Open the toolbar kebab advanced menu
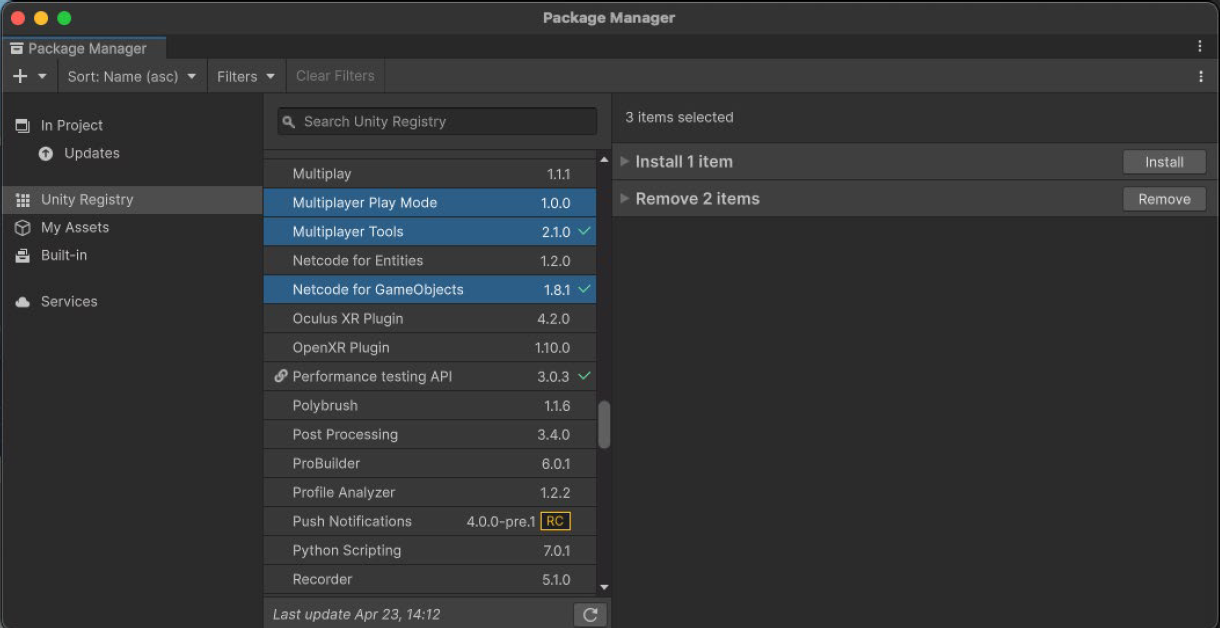This screenshot has height=628, width=1223. coord(1200,76)
